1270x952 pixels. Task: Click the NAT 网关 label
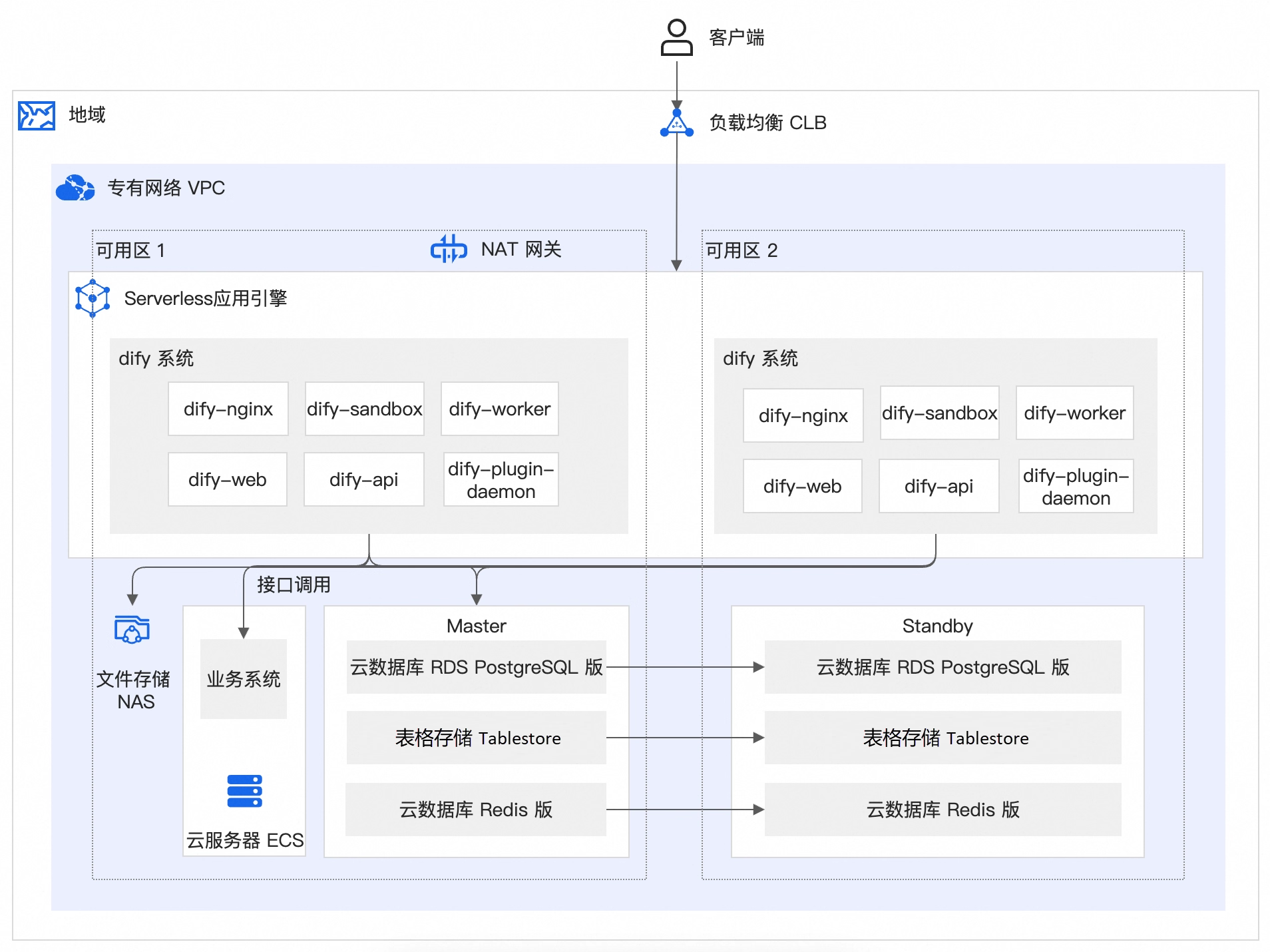pos(521,249)
